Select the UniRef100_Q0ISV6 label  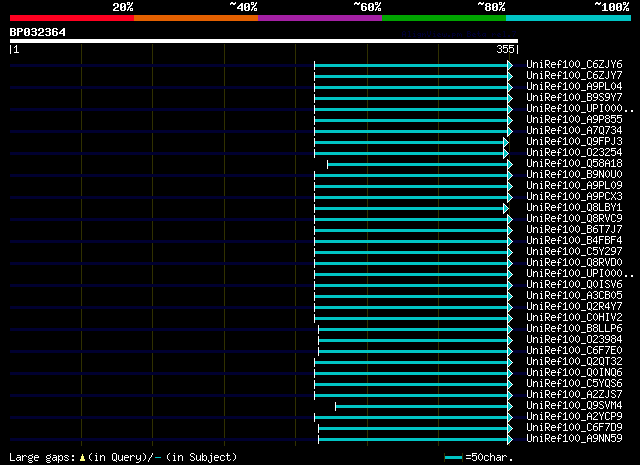(574, 285)
